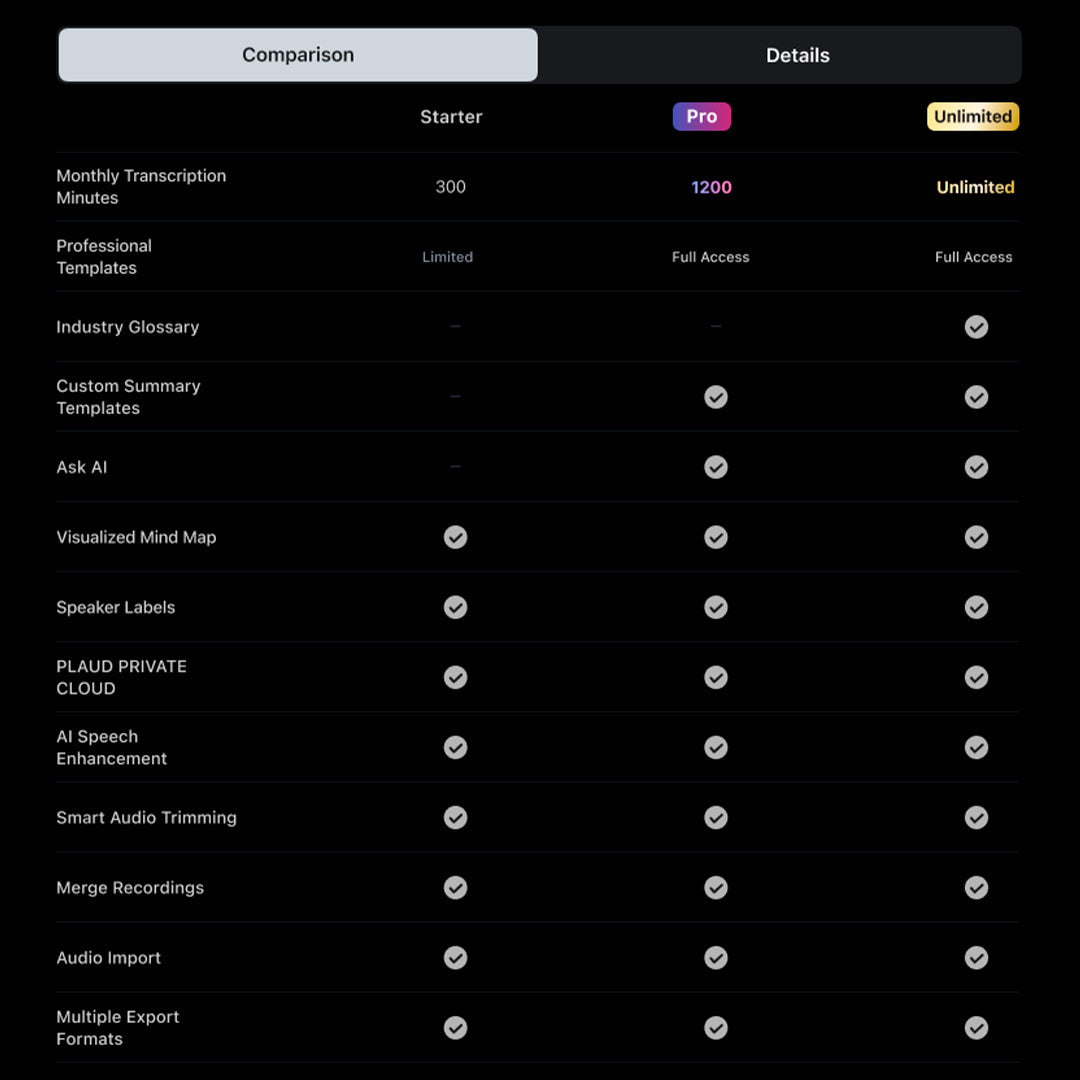The height and width of the screenshot is (1080, 1080).
Task: Click the Pro checkmark for Custom Summary Templates
Action: click(x=716, y=397)
